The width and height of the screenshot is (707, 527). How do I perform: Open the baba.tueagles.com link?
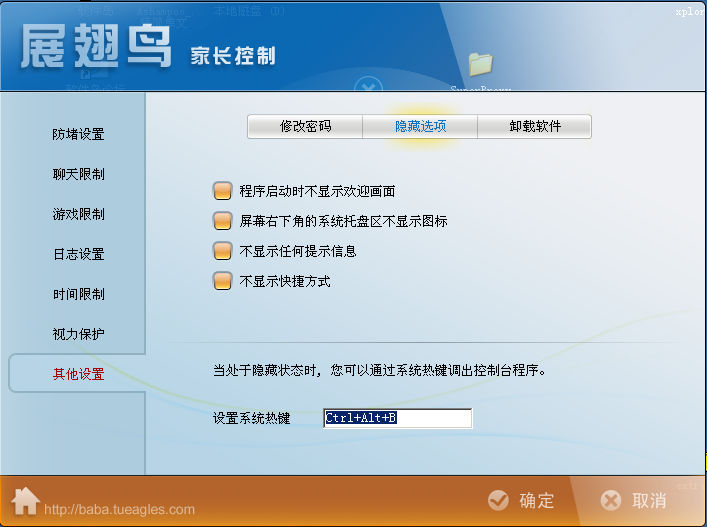[119, 509]
